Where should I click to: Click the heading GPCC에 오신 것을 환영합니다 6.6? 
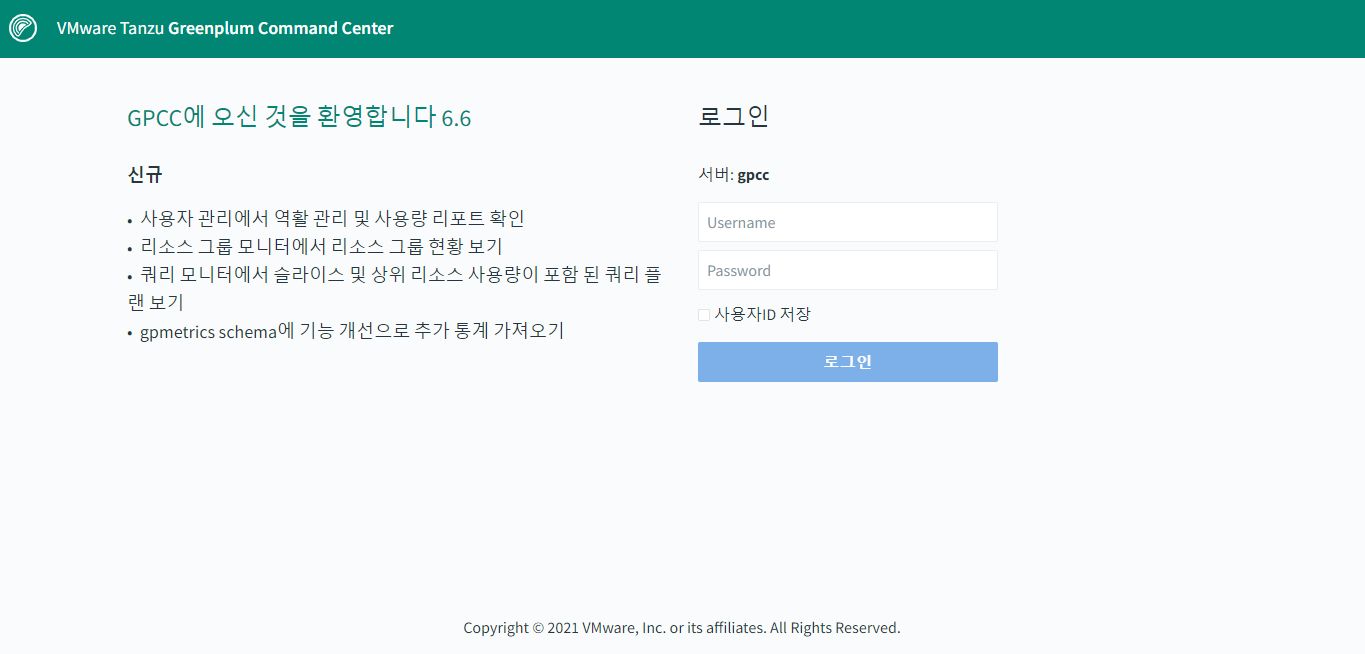(x=299, y=117)
